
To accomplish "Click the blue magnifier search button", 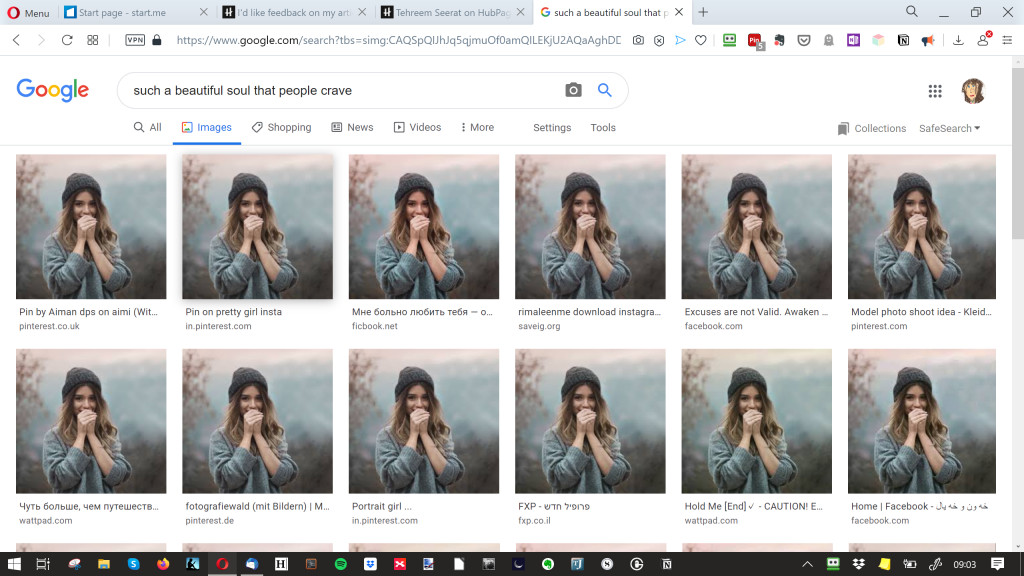I will [605, 90].
